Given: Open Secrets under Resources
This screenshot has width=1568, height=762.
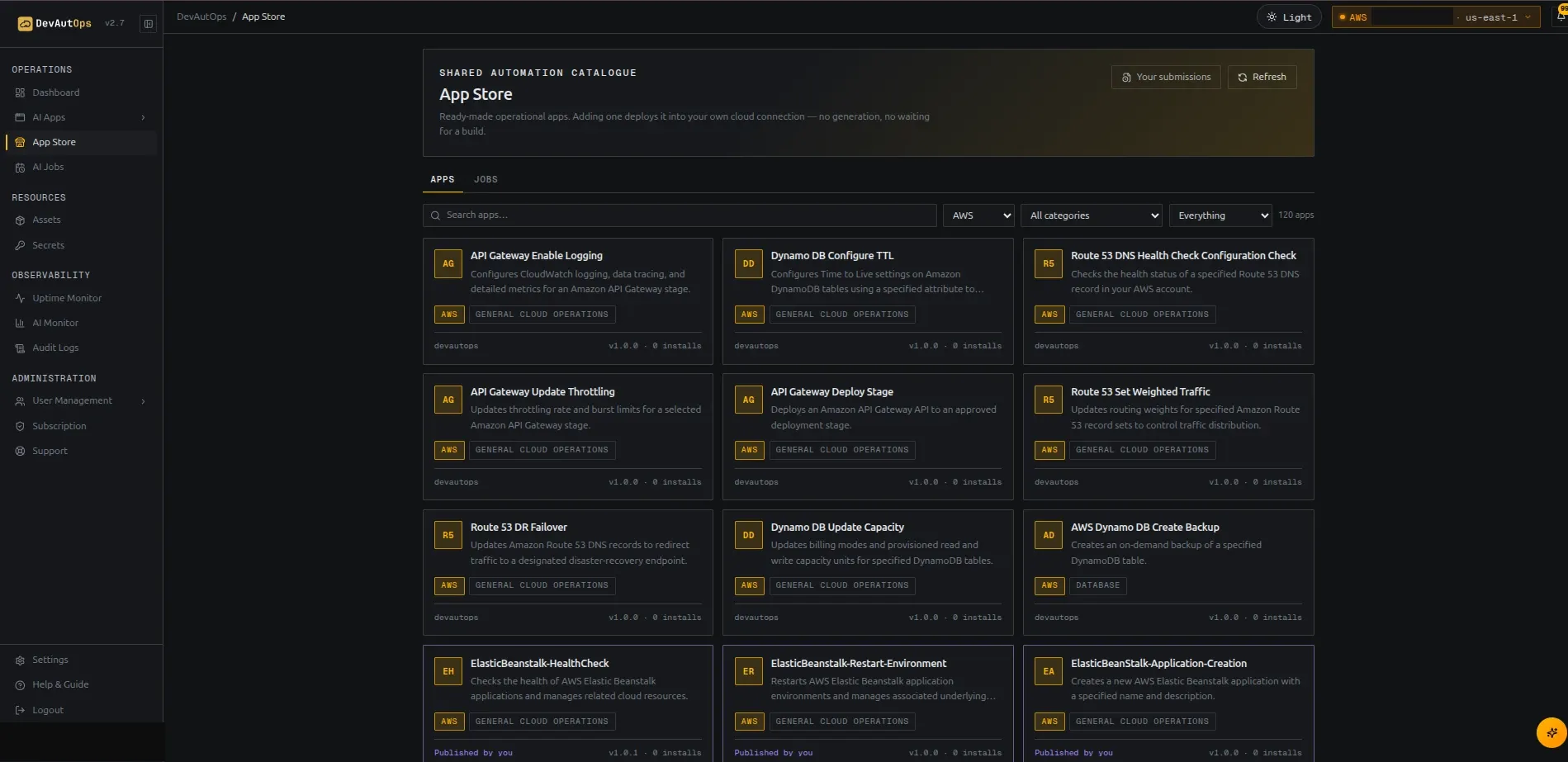Looking at the screenshot, I should coord(80,245).
